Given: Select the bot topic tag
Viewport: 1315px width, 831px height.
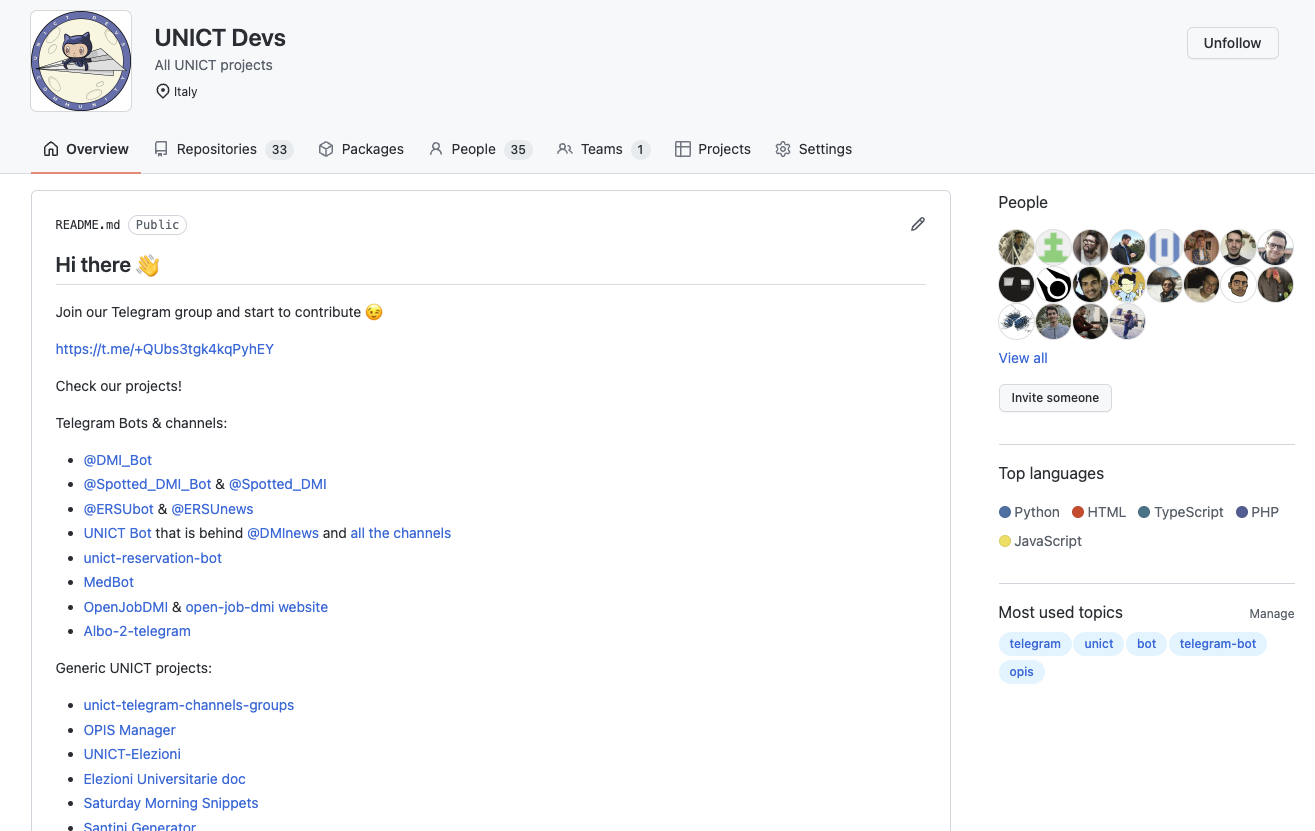Looking at the screenshot, I should 1147,644.
